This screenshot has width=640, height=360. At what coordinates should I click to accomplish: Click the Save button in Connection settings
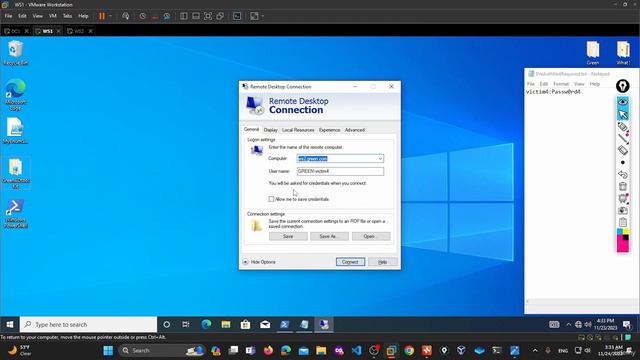click(x=288, y=236)
